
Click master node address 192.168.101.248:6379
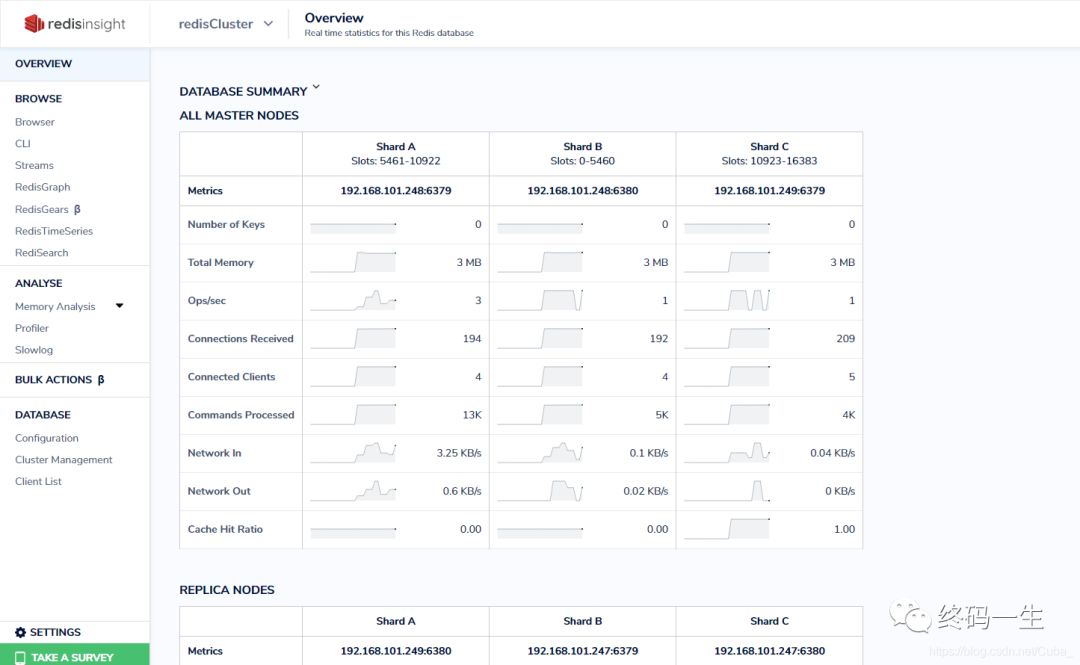(x=396, y=191)
